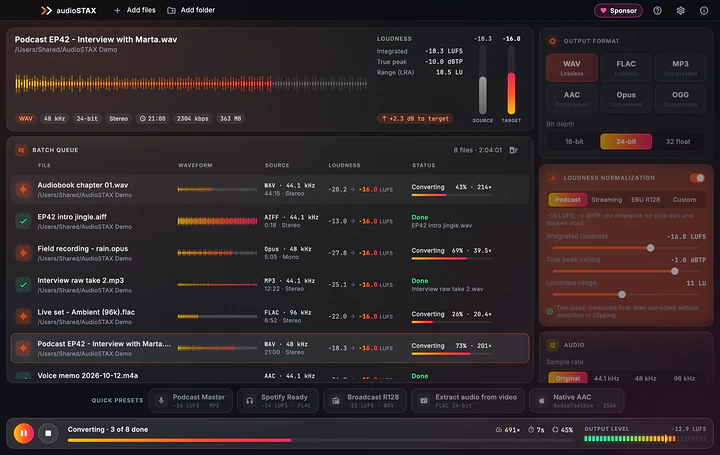Click the headphones icon on Spotify Ready preset
The image size is (720, 455).
click(249, 400)
